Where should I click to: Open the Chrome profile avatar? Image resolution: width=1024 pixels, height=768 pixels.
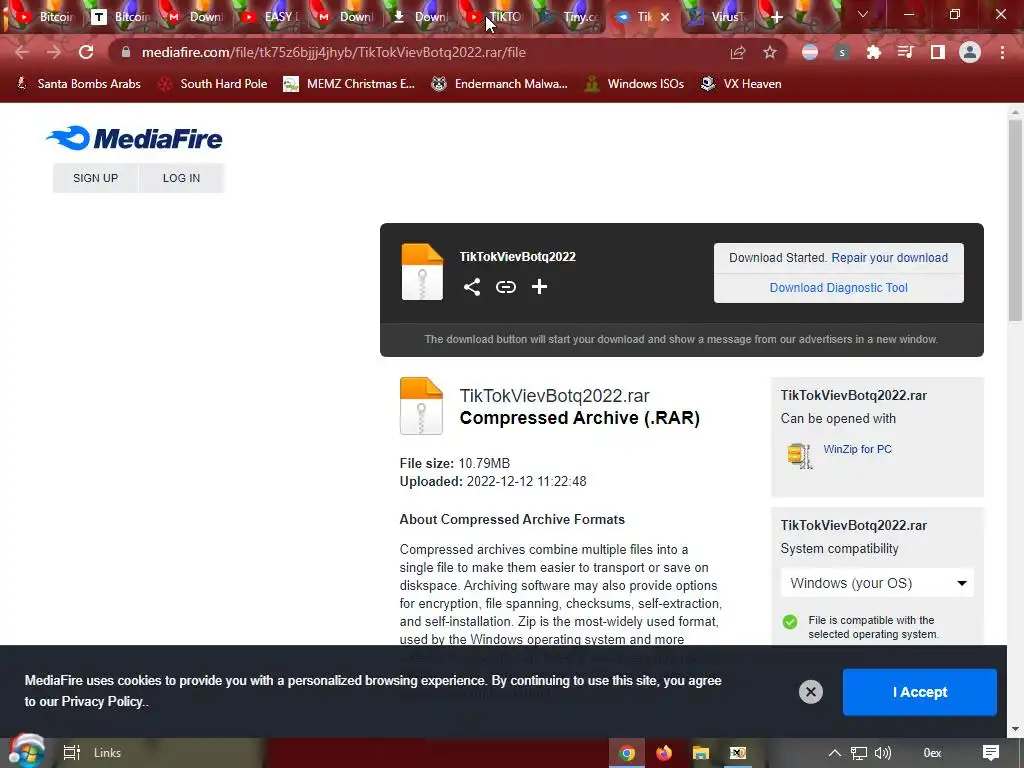coord(970,52)
